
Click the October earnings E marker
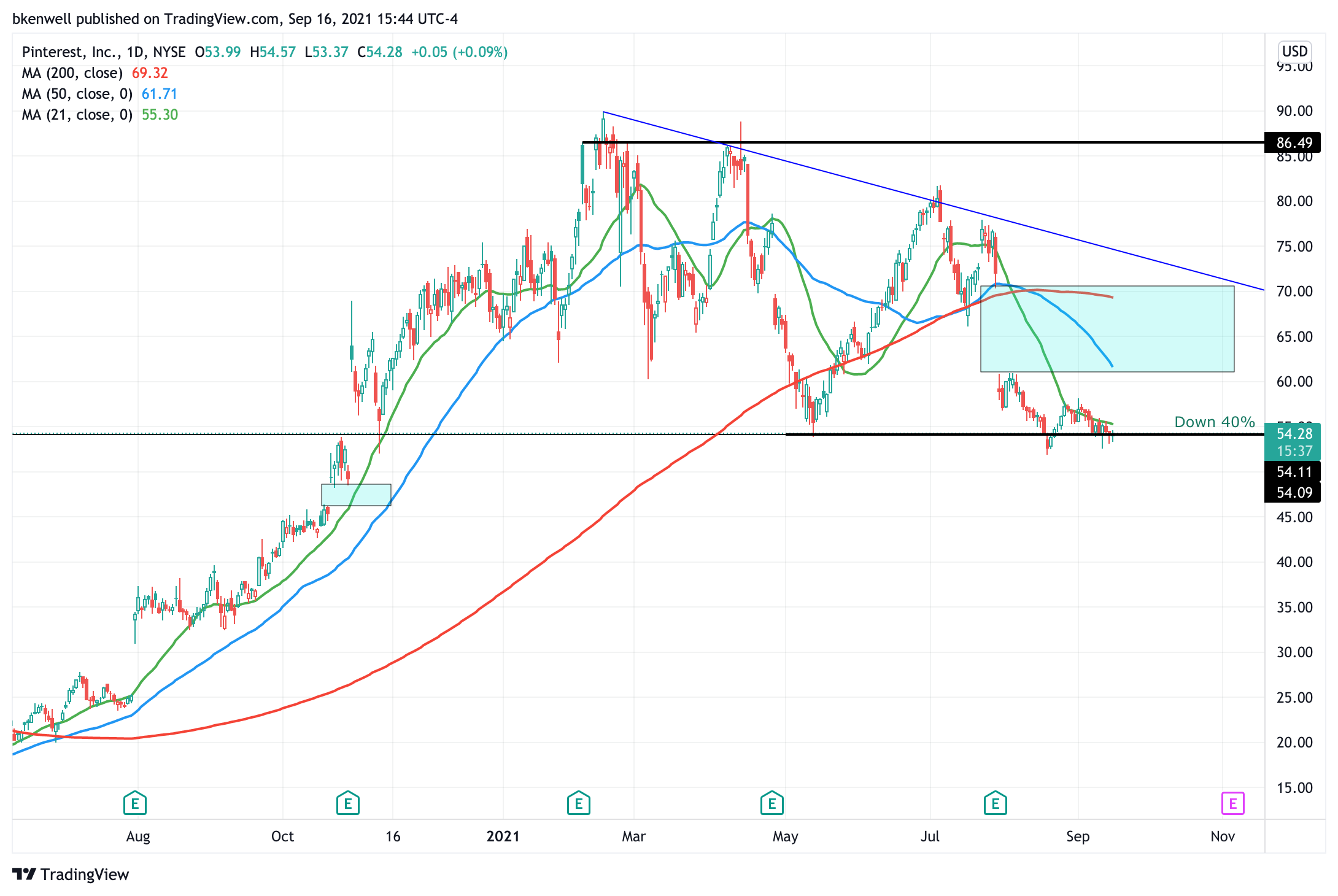point(348,803)
